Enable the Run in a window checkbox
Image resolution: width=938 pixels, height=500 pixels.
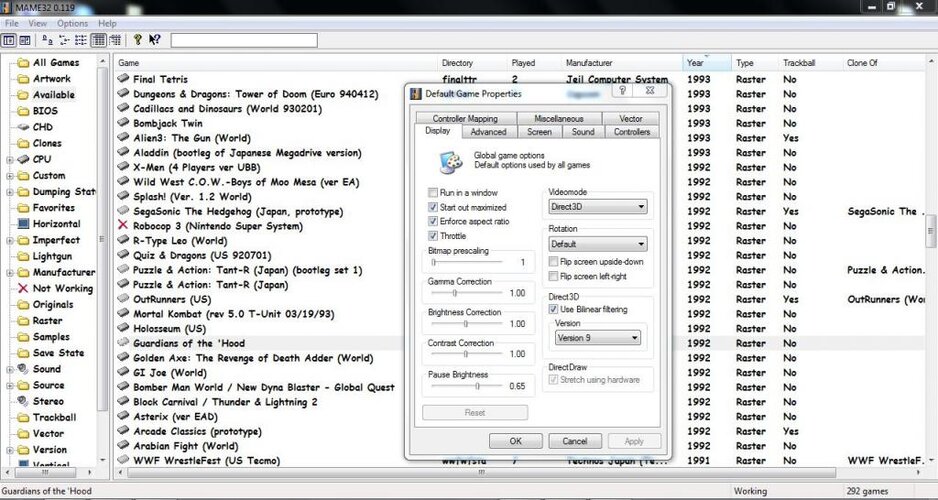pos(433,192)
